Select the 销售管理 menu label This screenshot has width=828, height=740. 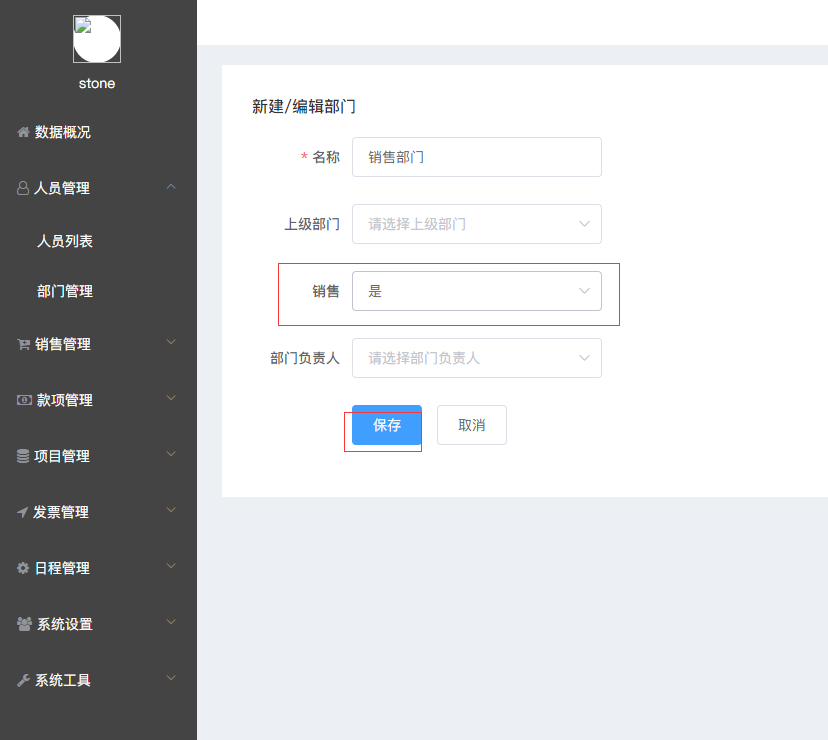point(62,344)
